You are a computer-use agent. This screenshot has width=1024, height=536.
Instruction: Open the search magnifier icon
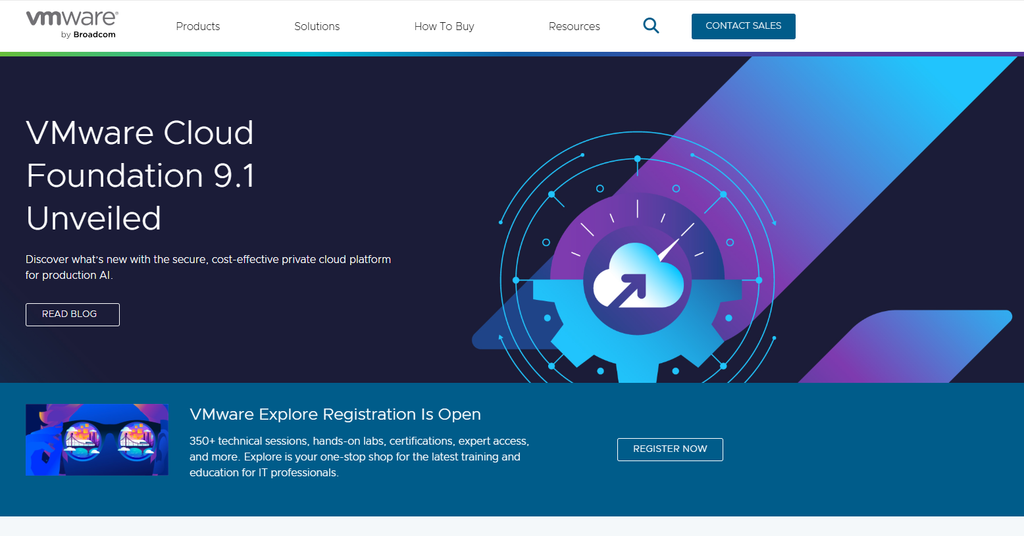pyautogui.click(x=651, y=25)
